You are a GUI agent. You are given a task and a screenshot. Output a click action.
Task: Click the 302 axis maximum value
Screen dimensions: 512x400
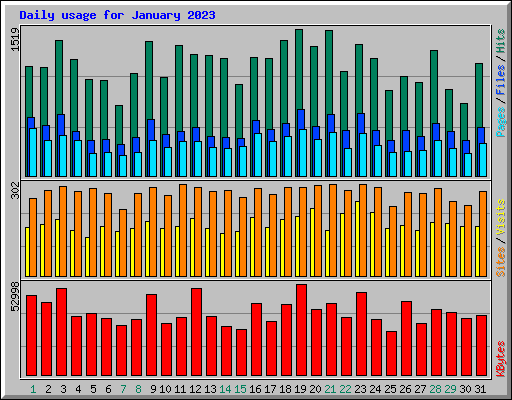click(x=15, y=190)
